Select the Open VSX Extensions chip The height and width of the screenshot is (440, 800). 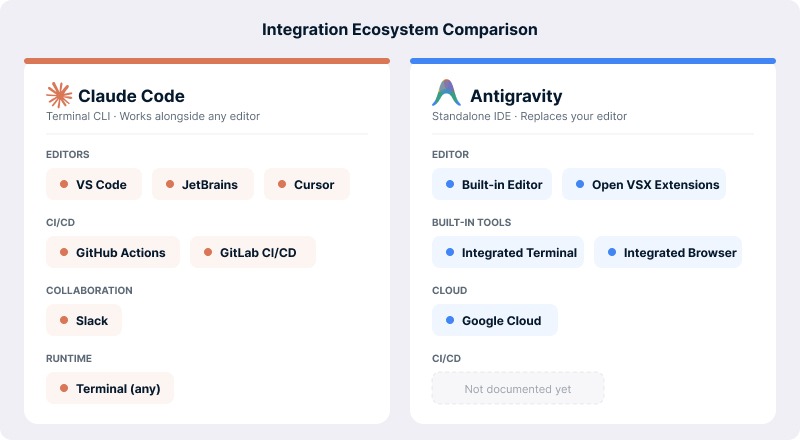point(644,184)
